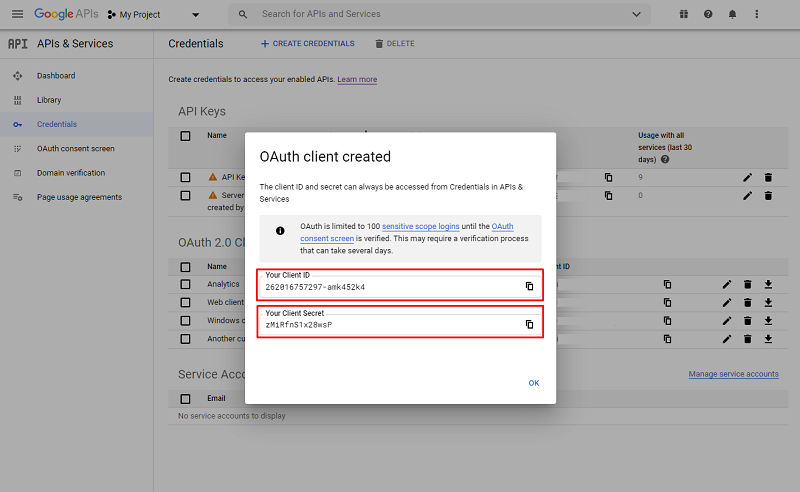This screenshot has height=492, width=800.
Task: Check the API Key row checkbox
Action: point(185,177)
